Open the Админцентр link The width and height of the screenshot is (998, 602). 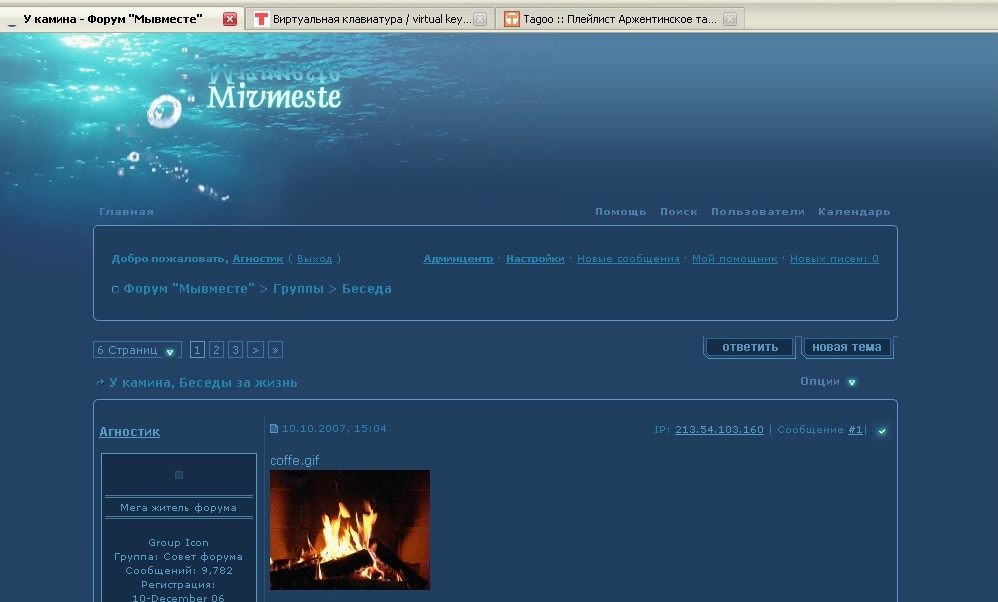pyautogui.click(x=457, y=259)
